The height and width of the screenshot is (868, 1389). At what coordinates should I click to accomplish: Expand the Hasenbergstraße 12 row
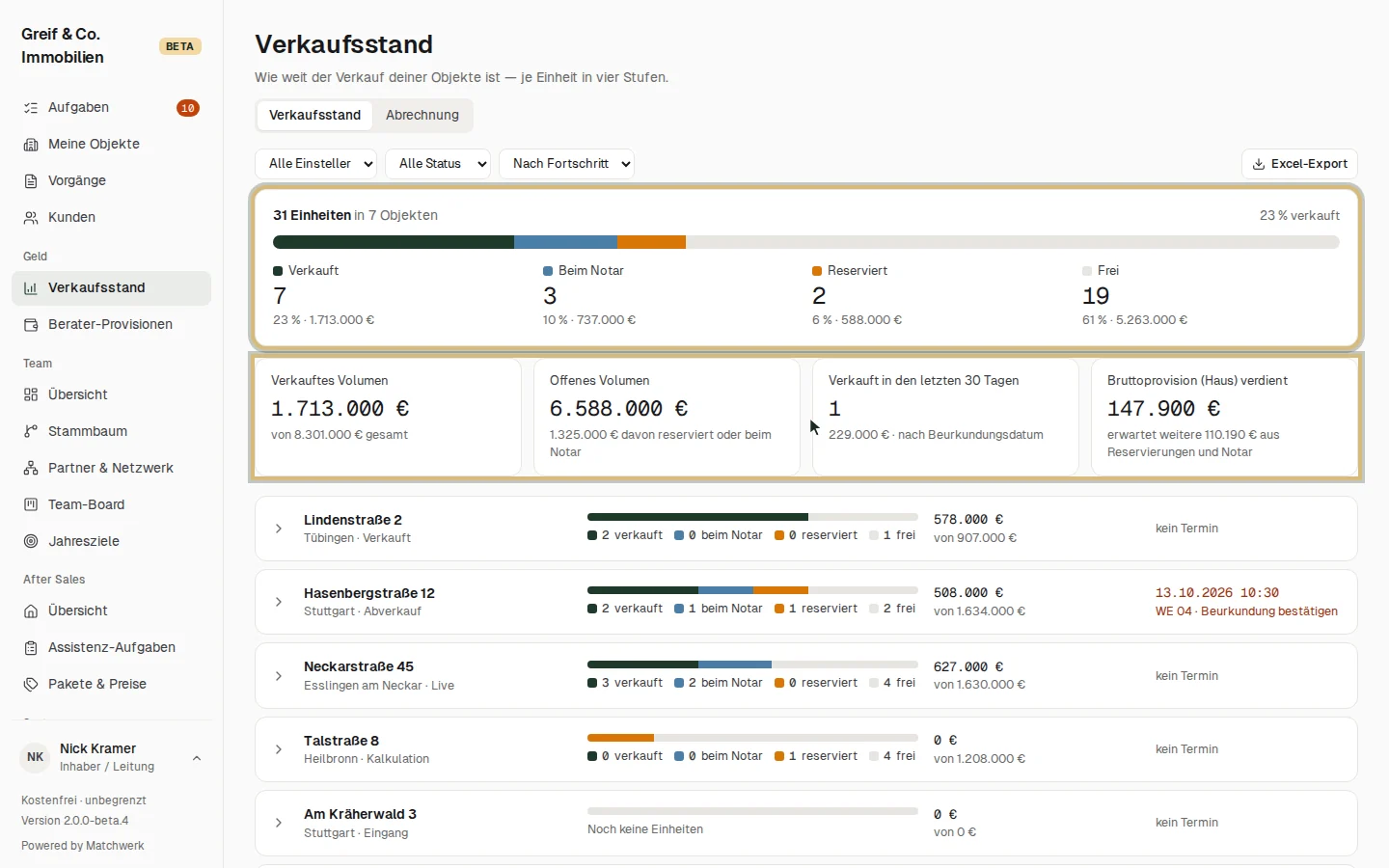click(279, 602)
